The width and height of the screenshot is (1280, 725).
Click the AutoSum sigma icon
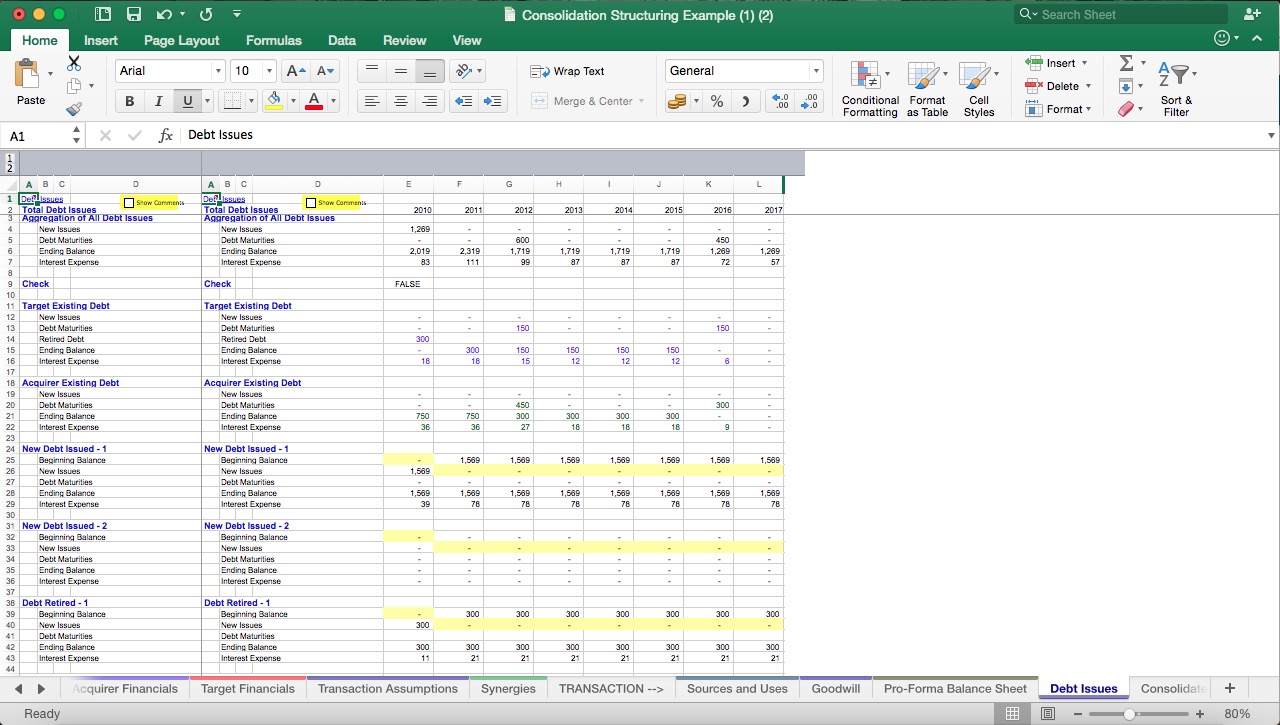click(x=1126, y=63)
